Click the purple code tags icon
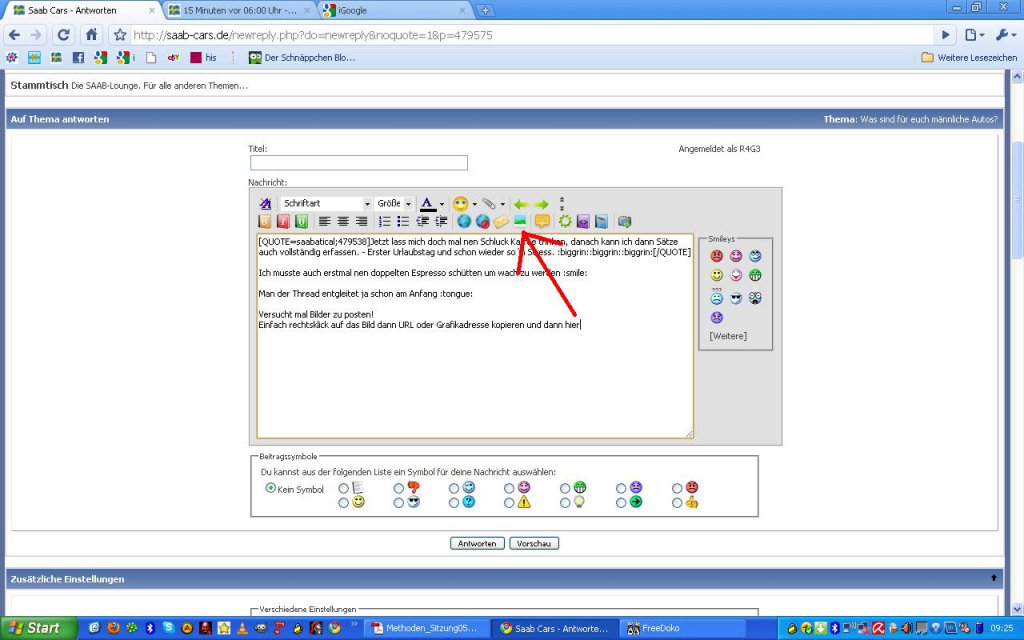 [583, 221]
